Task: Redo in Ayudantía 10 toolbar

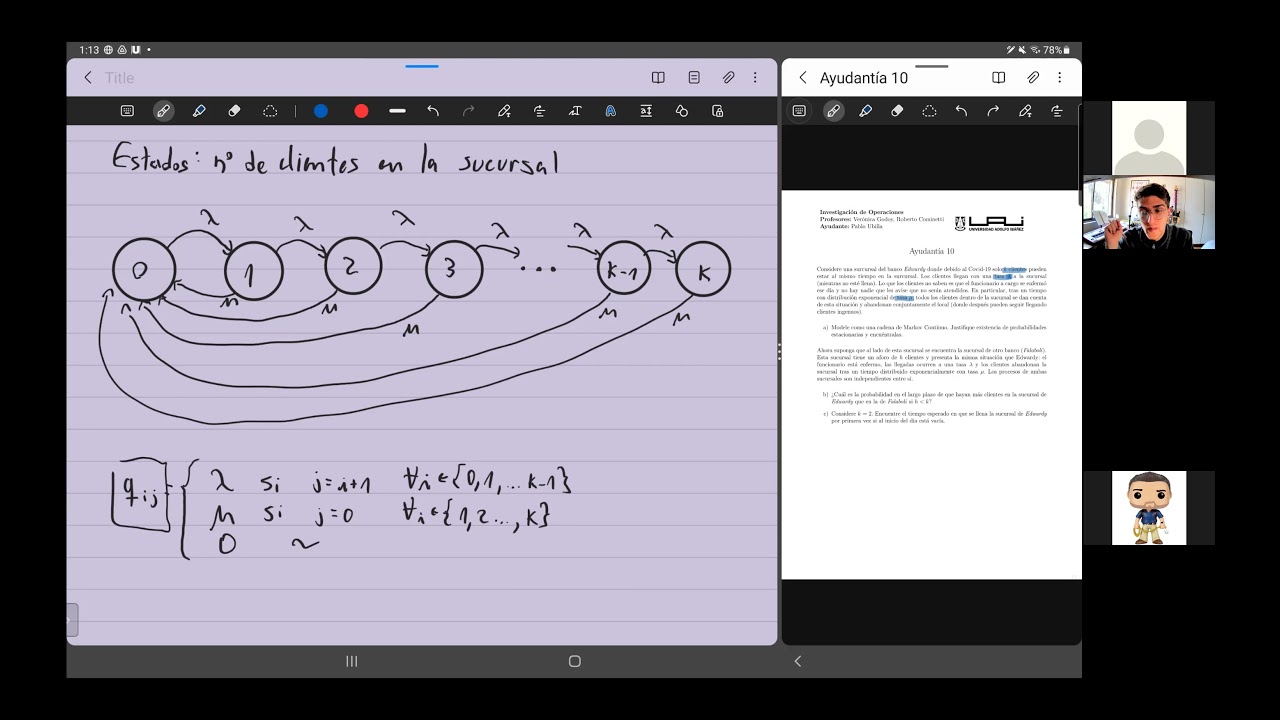Action: click(x=993, y=111)
